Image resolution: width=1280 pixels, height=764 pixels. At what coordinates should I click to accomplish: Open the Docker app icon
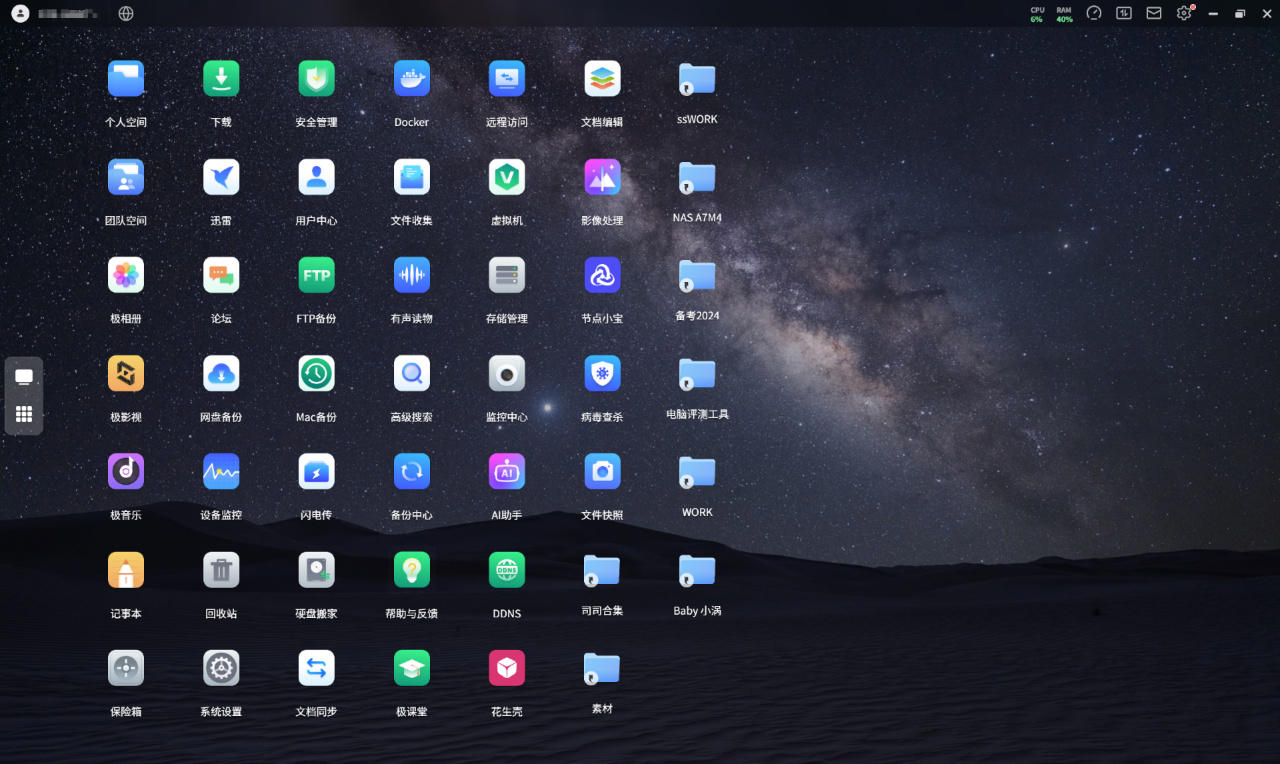point(411,78)
